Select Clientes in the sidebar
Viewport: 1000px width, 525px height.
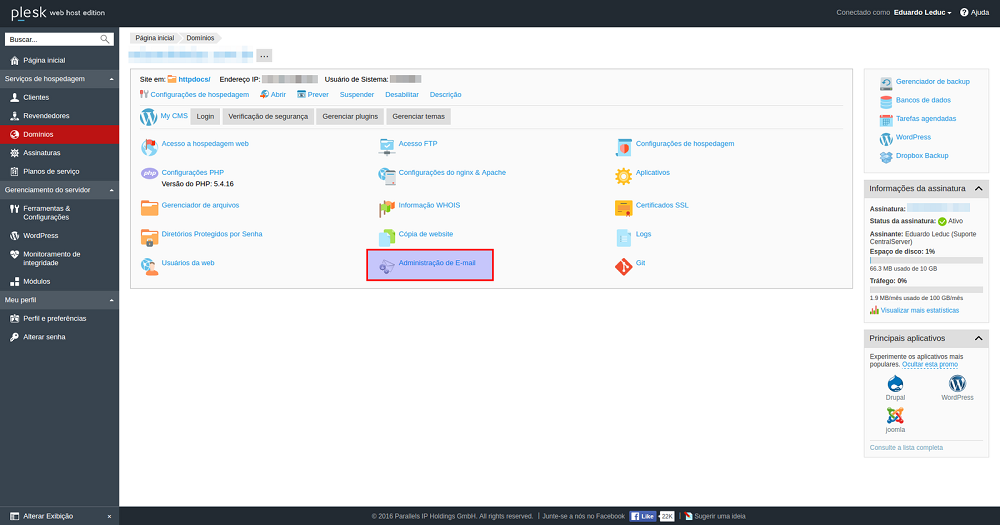tap(36, 97)
